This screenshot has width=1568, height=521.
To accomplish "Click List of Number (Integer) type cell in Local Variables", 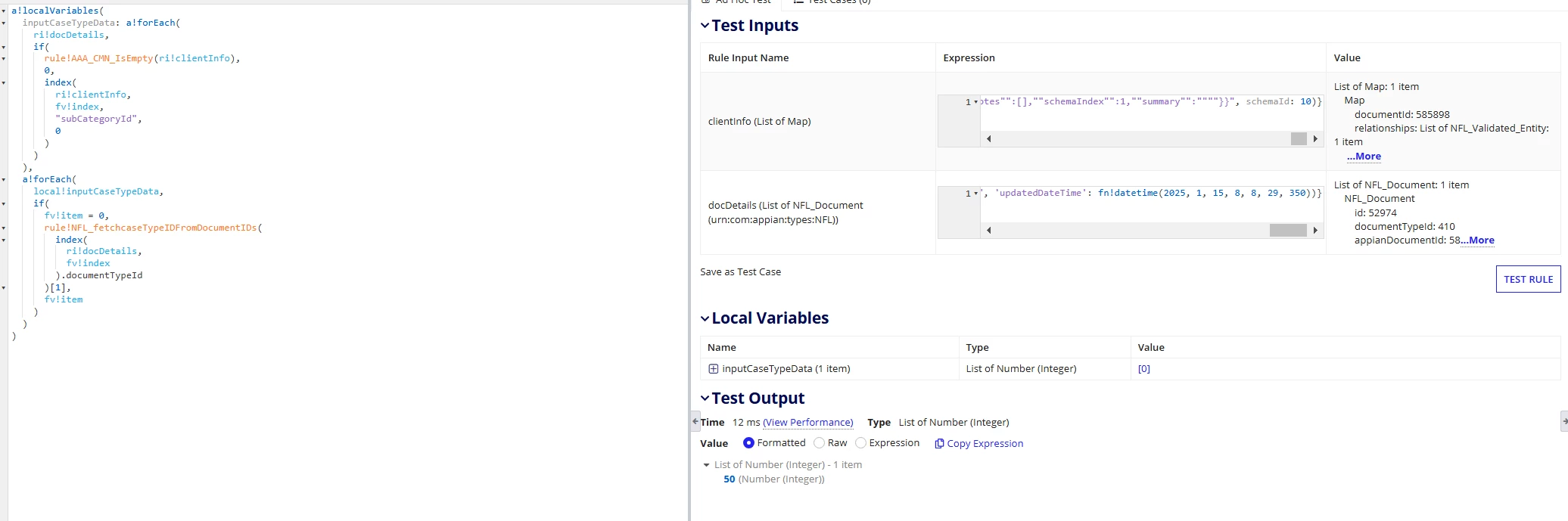I will [x=1021, y=369].
